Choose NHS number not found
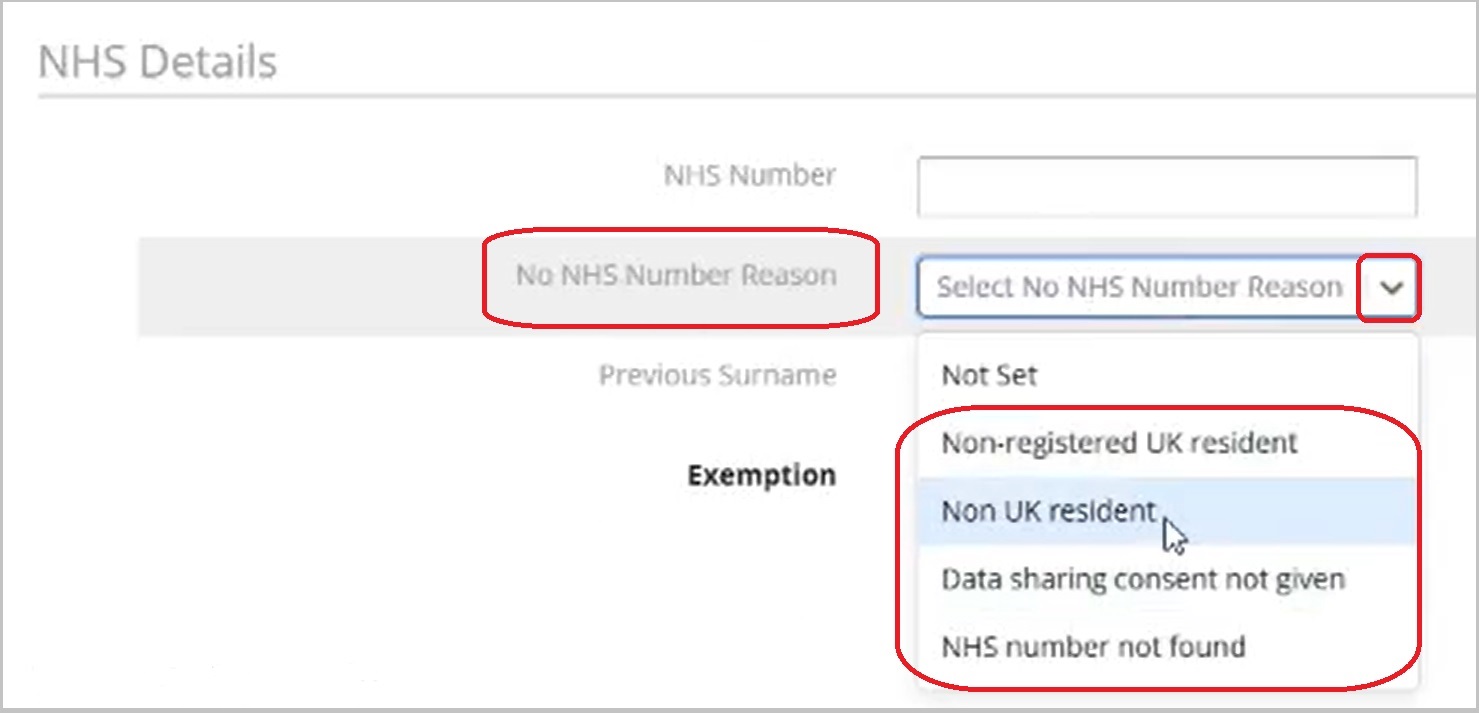This screenshot has width=1479, height=713. [x=1093, y=647]
